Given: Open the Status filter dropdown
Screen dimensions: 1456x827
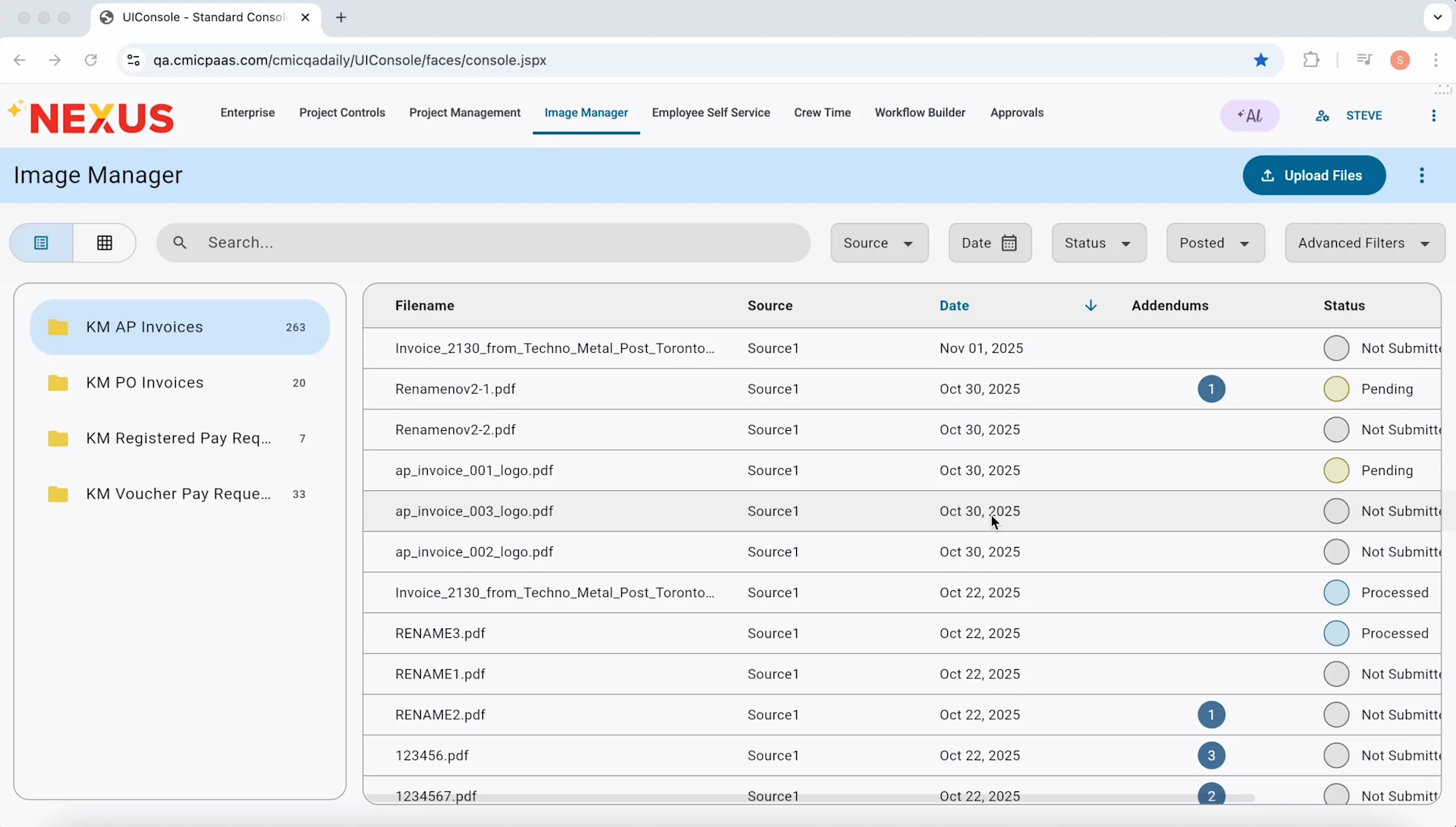Looking at the screenshot, I should click(1099, 243).
